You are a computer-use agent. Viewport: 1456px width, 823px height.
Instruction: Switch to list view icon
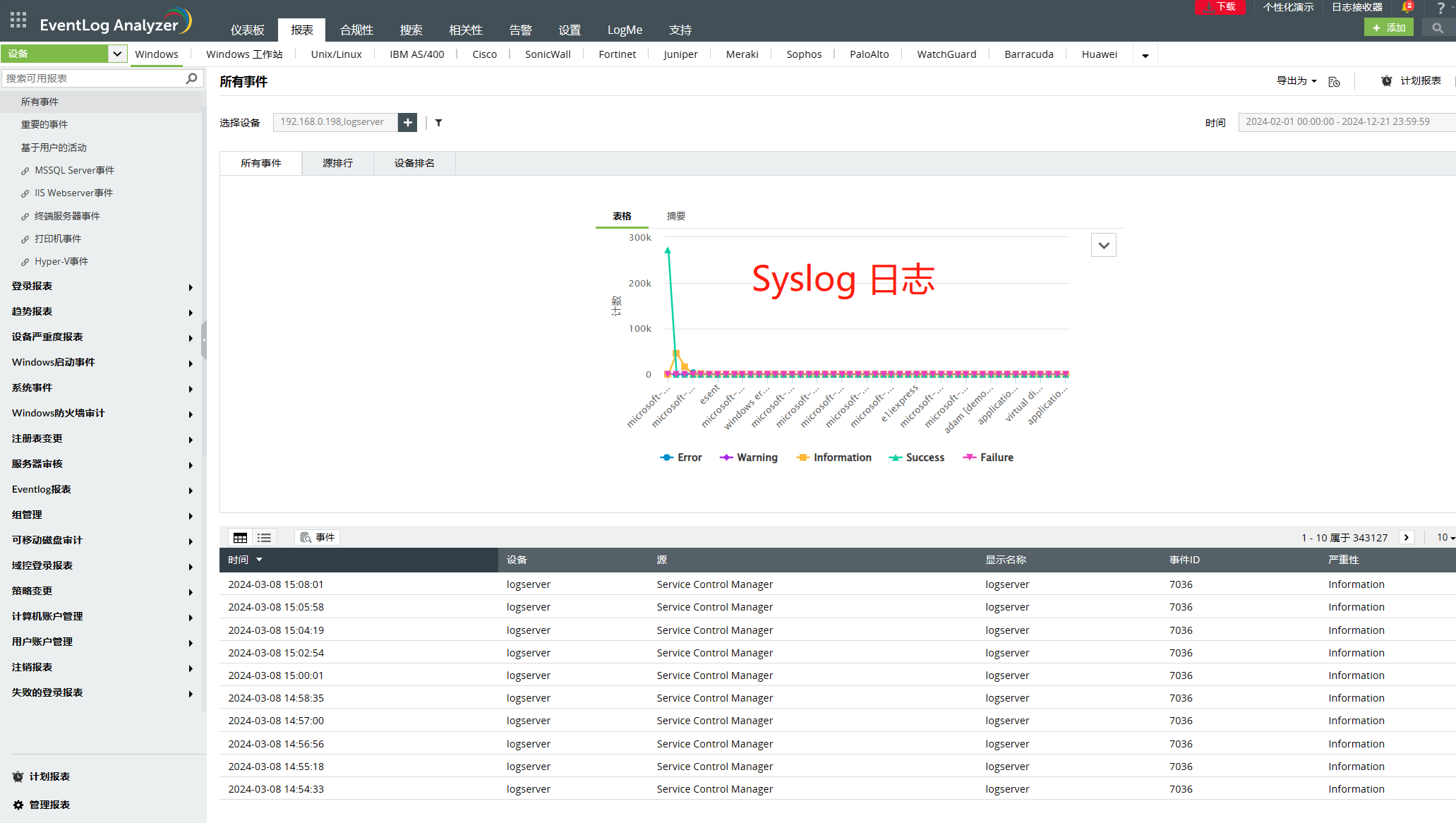point(265,538)
